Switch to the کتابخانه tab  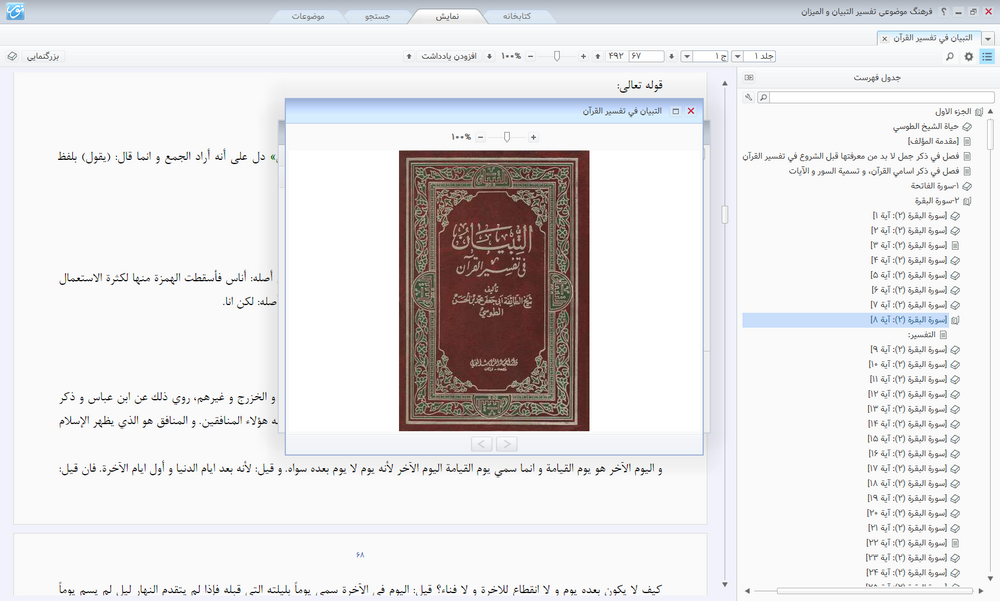517,17
